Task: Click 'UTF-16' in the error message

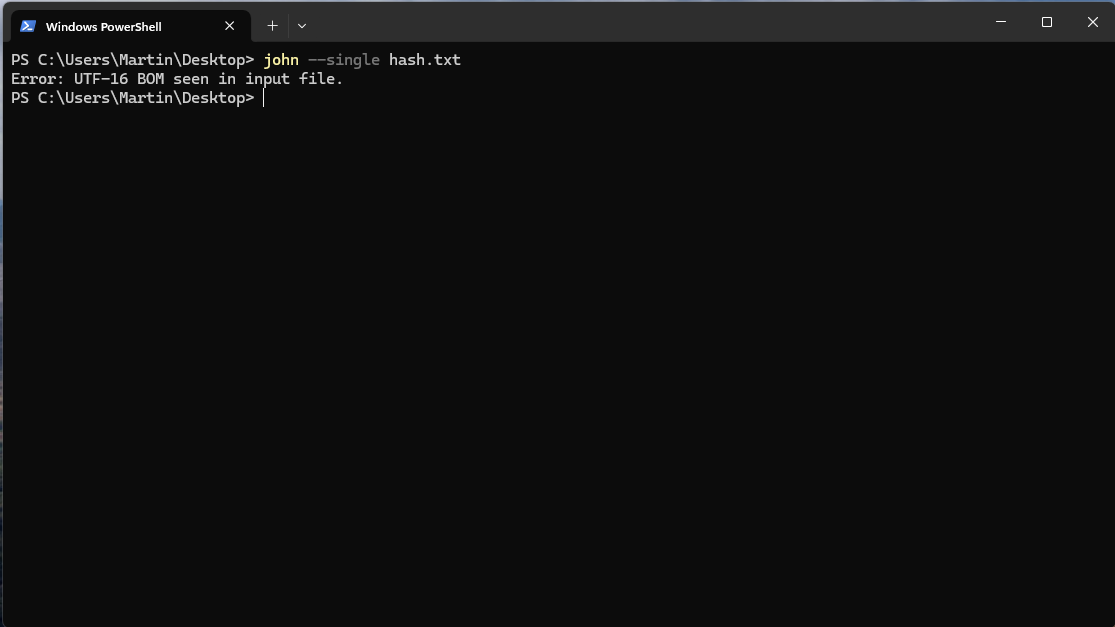Action: (101, 79)
